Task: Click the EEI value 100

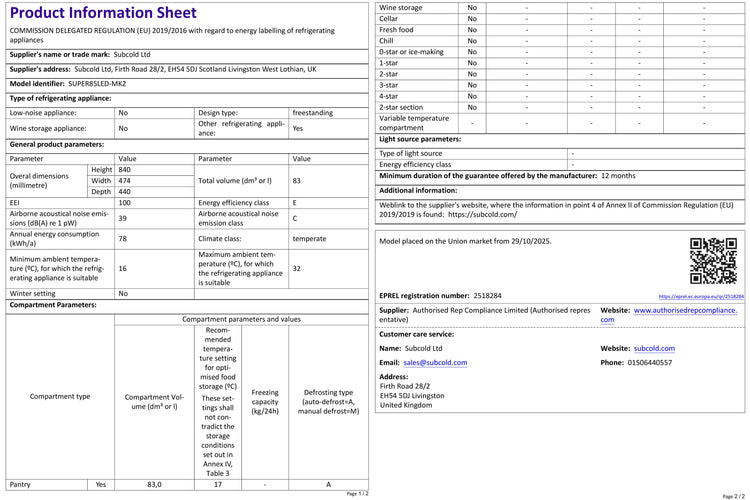Action: 124,203
